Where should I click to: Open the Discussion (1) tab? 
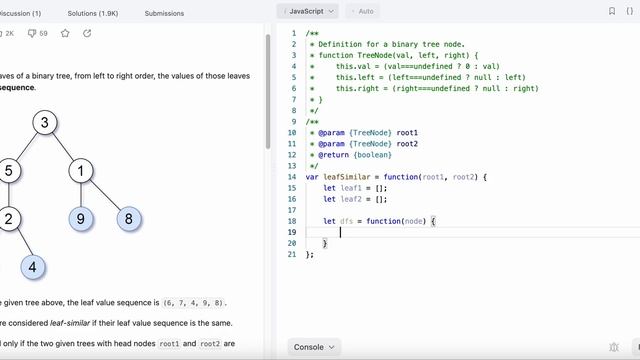(20, 13)
